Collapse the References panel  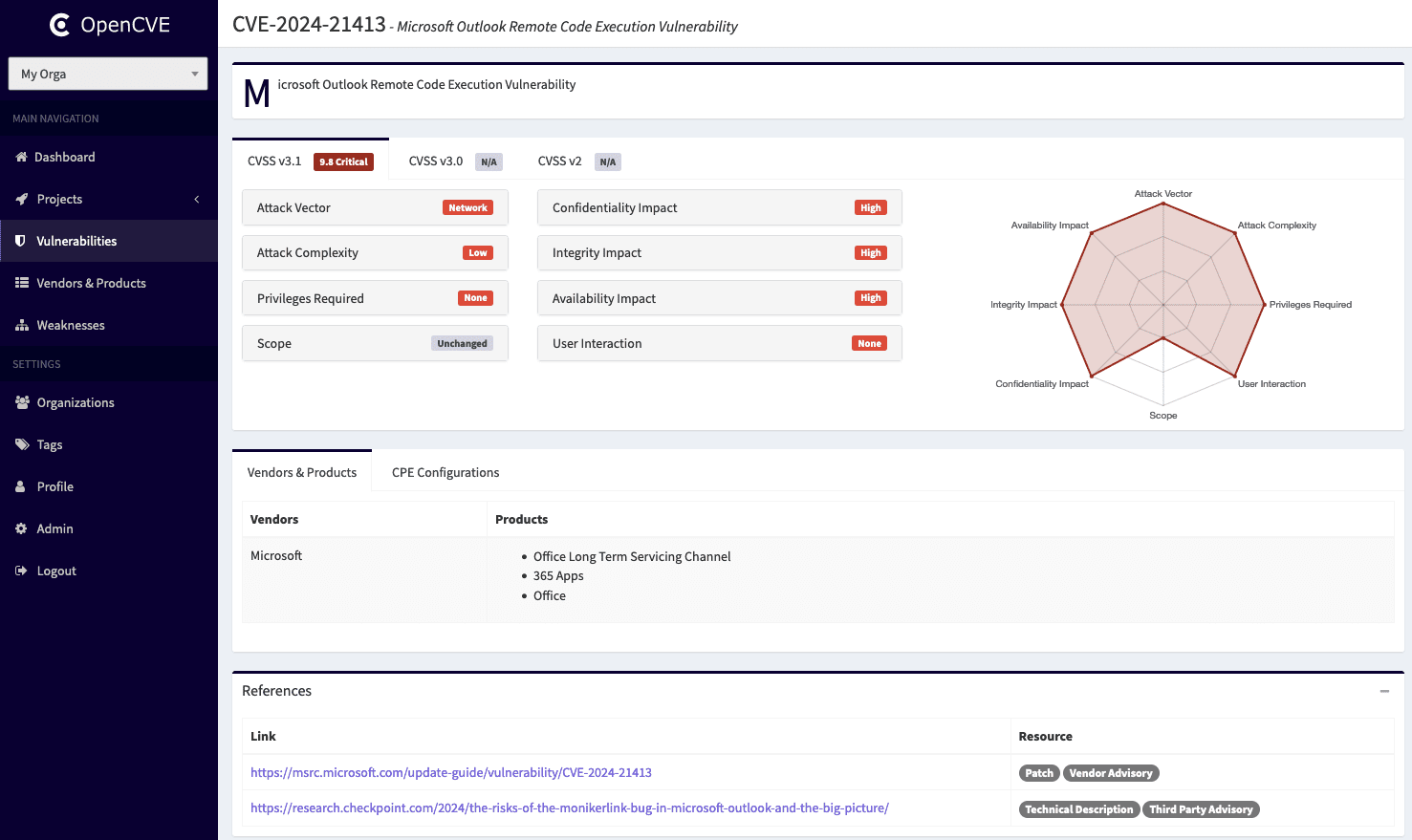pos(1384,691)
